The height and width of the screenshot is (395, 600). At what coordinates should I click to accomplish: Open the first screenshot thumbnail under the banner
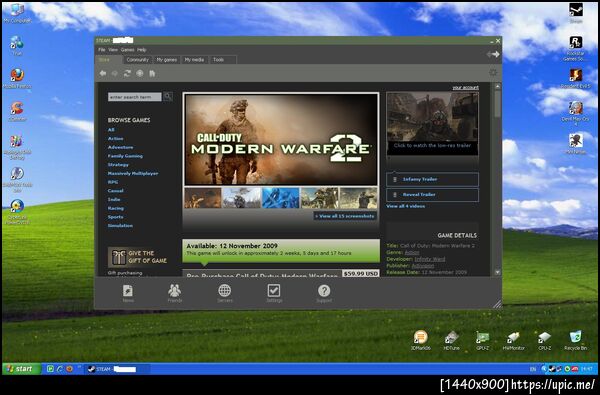pyautogui.click(x=203, y=198)
